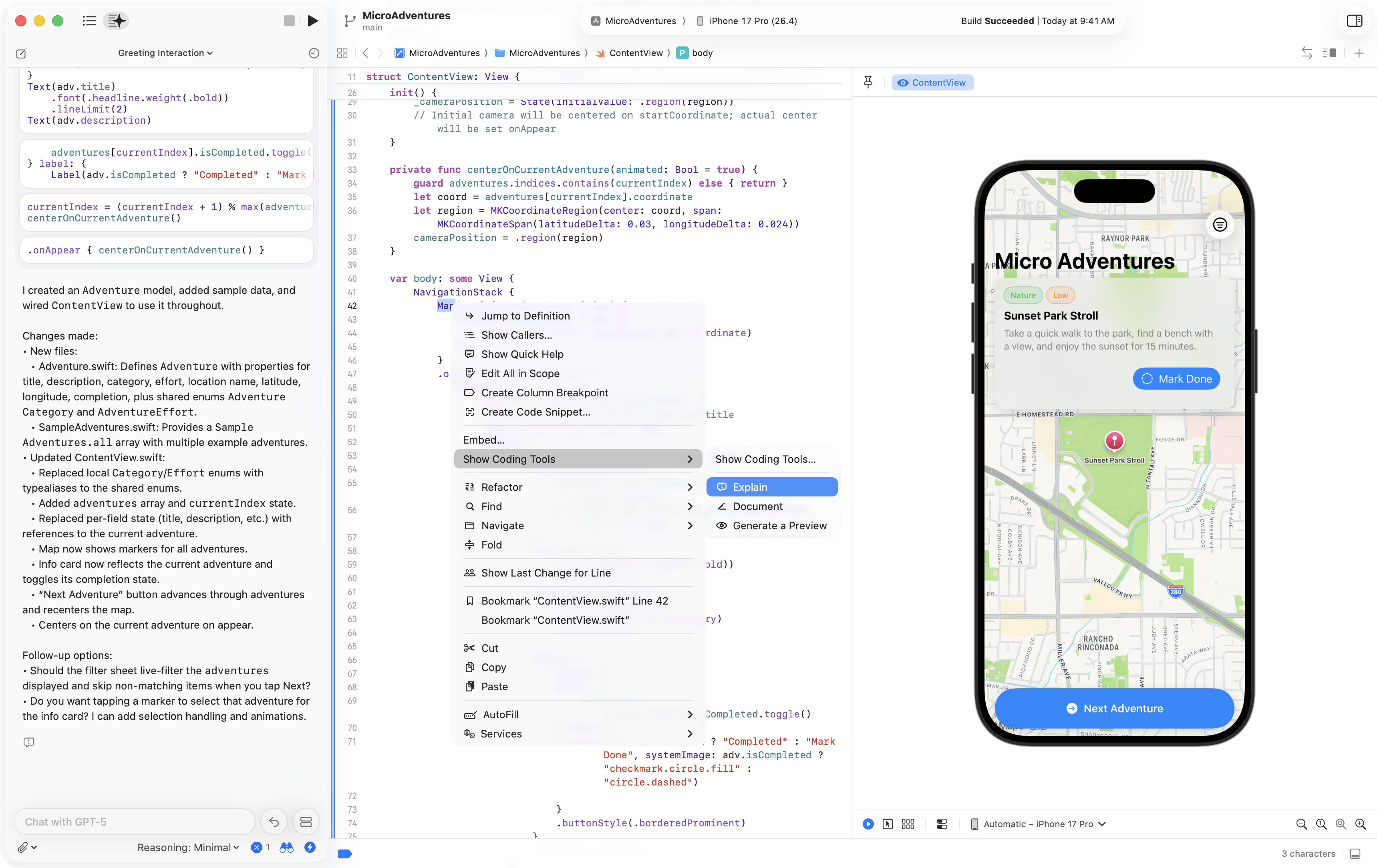Toggle code review arrows icon

pos(1307,53)
